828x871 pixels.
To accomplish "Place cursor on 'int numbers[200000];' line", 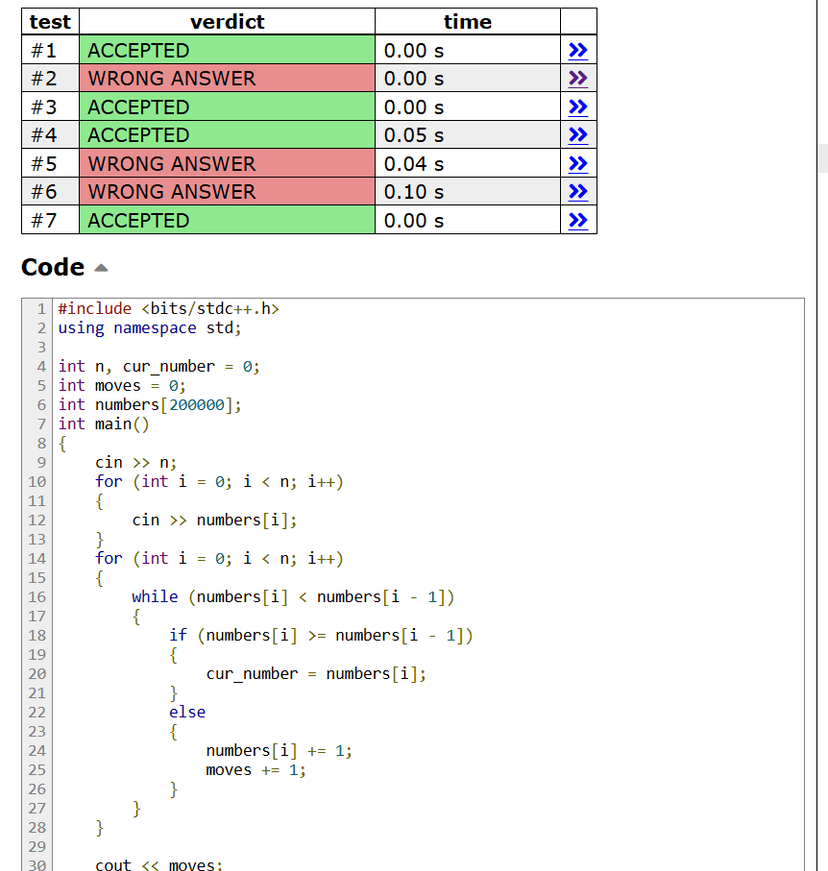I will (150, 405).
